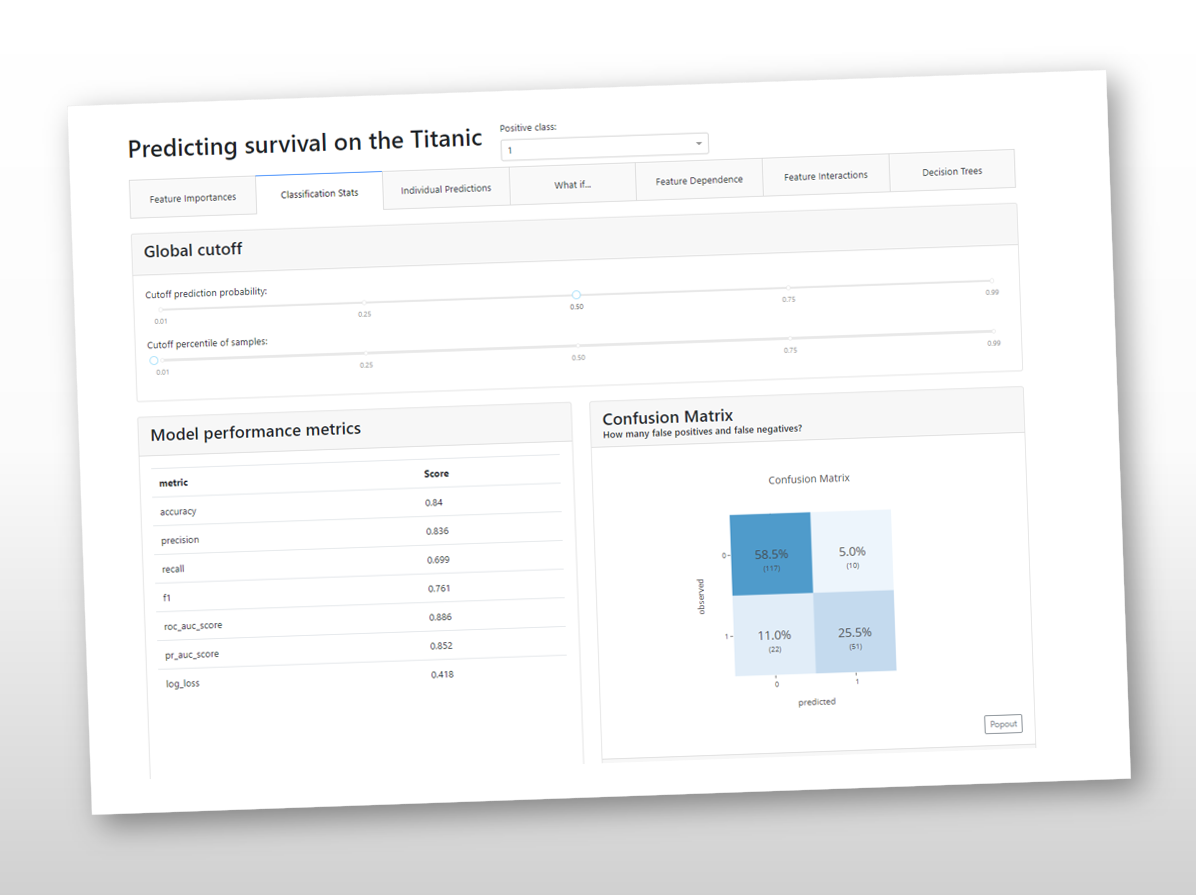
Task: Open the Feature Importances tab
Action: (193, 198)
